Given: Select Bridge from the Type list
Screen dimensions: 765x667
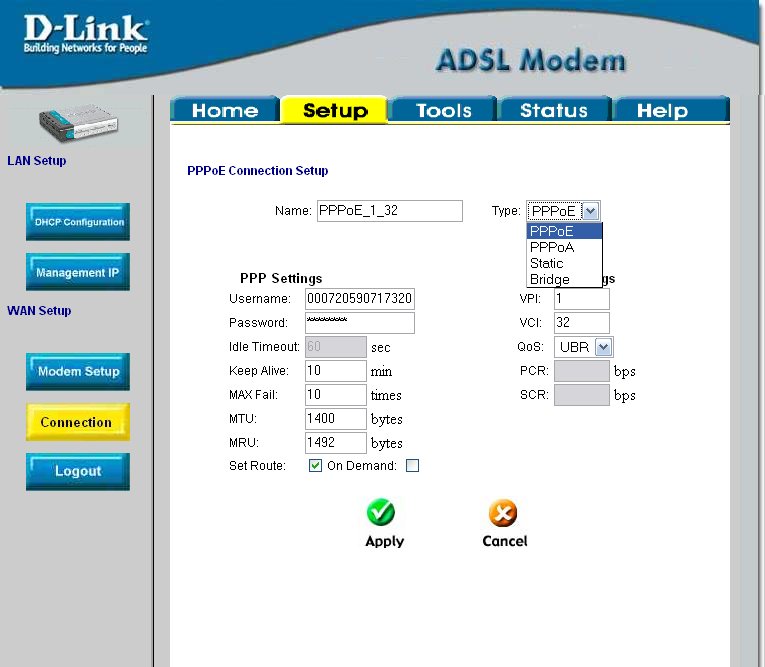Looking at the screenshot, I should tap(564, 279).
